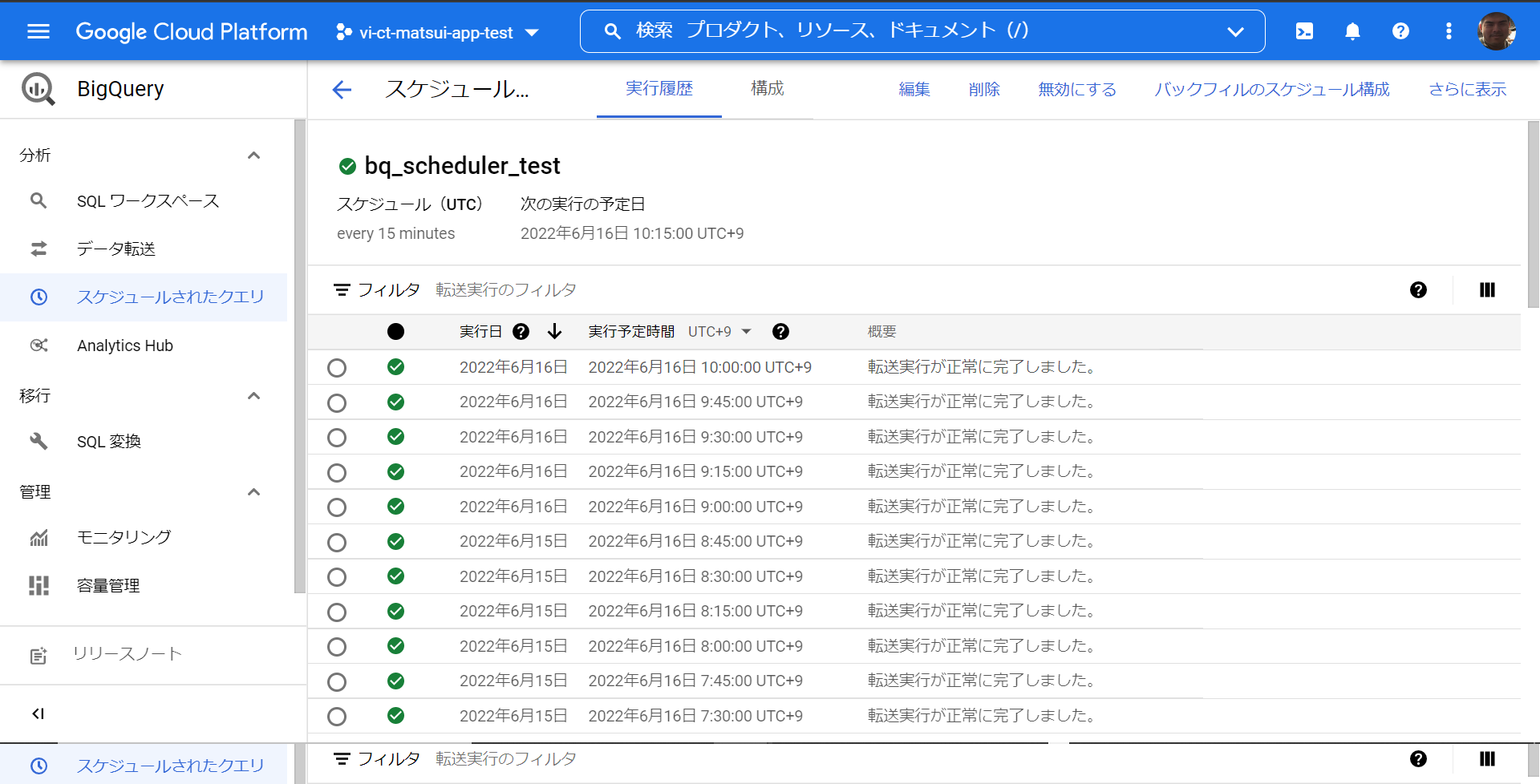1540x784 pixels.
Task: Click the main content vertical scrollbar
Action: (1533, 215)
